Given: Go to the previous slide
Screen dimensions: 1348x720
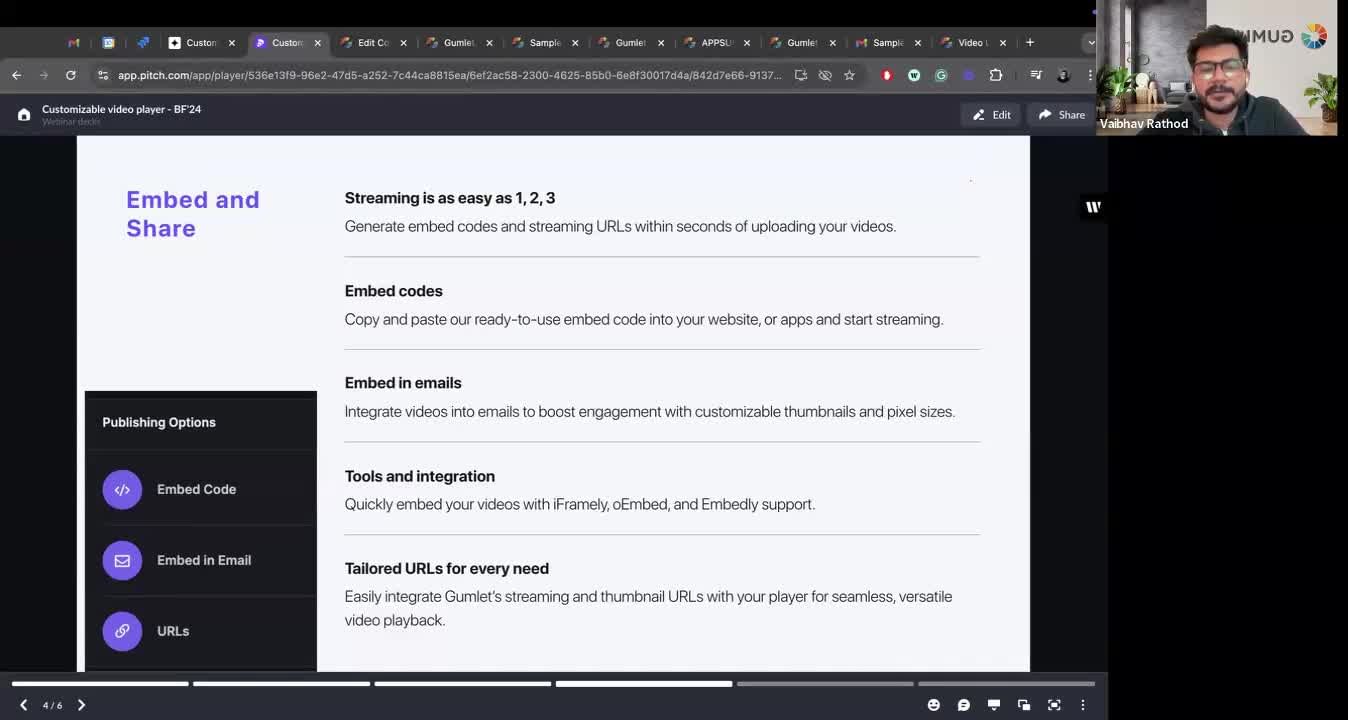Looking at the screenshot, I should pyautogui.click(x=24, y=705).
